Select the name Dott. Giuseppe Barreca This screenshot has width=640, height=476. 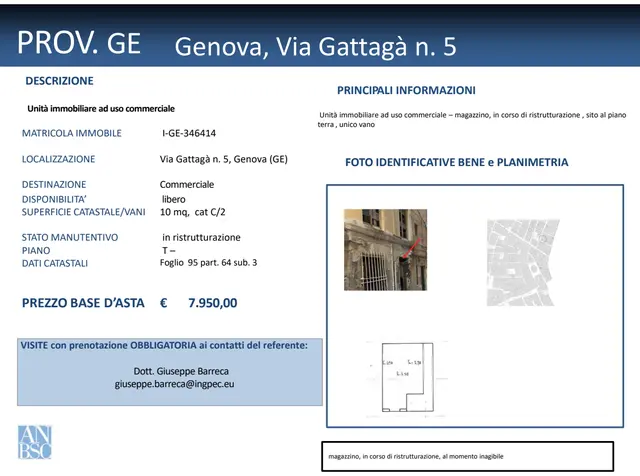point(181,371)
